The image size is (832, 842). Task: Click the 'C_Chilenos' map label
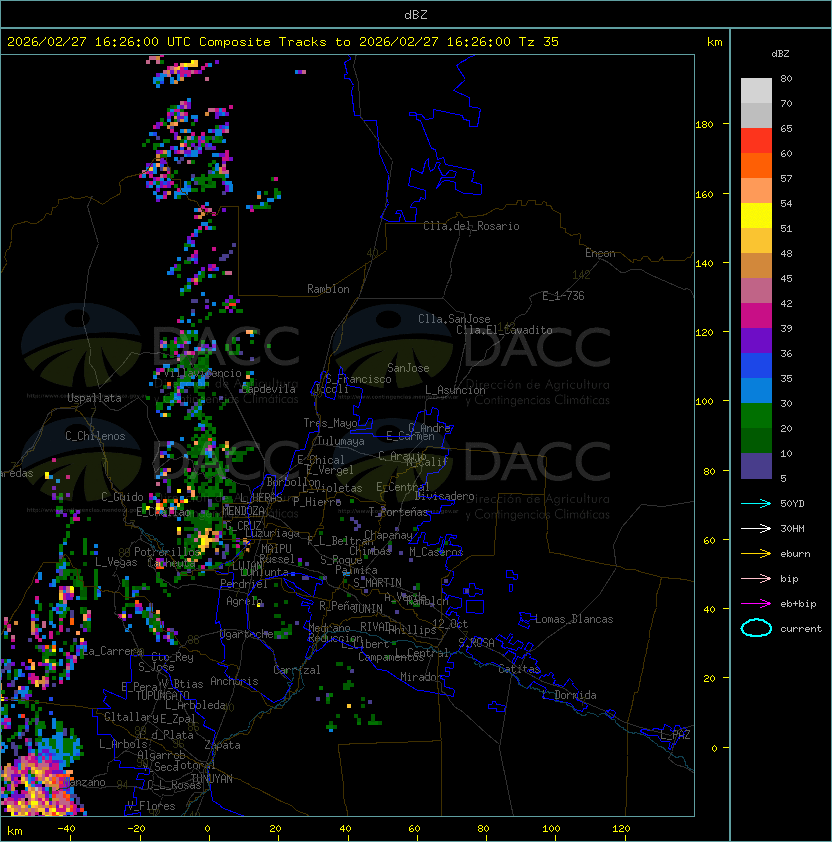pos(95,436)
